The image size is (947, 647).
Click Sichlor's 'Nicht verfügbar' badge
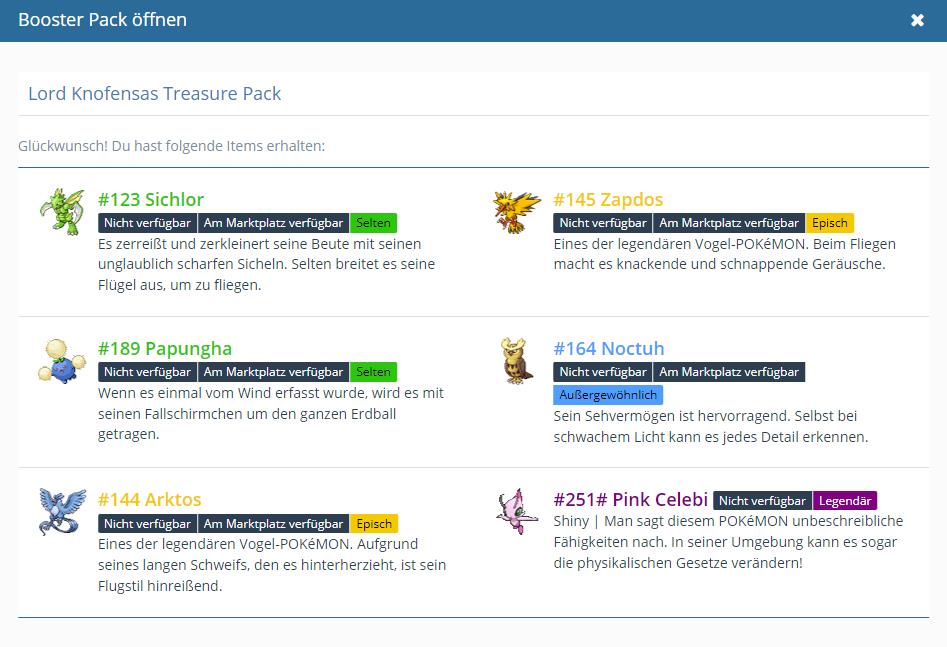pos(147,223)
